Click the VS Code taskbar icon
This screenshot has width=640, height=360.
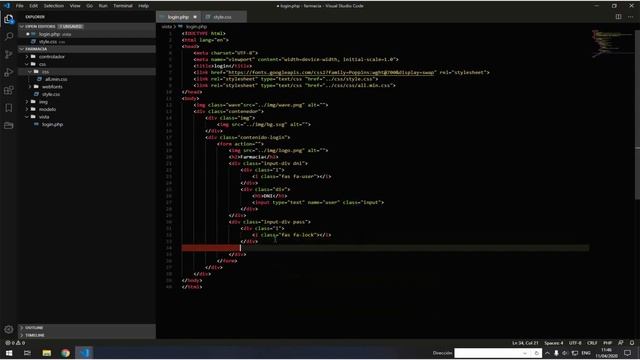click(x=84, y=353)
